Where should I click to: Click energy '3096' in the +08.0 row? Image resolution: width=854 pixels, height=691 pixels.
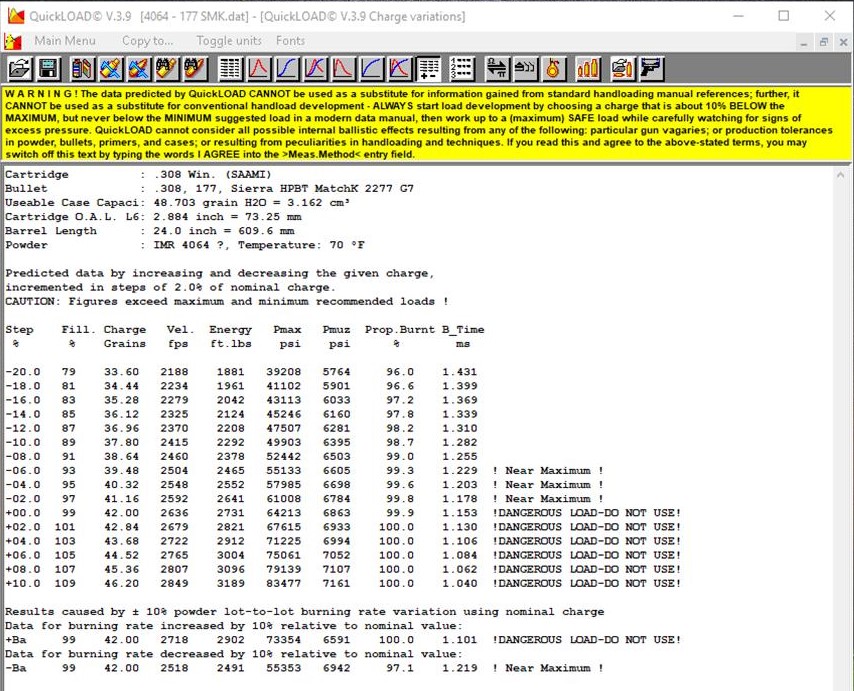pos(230,570)
